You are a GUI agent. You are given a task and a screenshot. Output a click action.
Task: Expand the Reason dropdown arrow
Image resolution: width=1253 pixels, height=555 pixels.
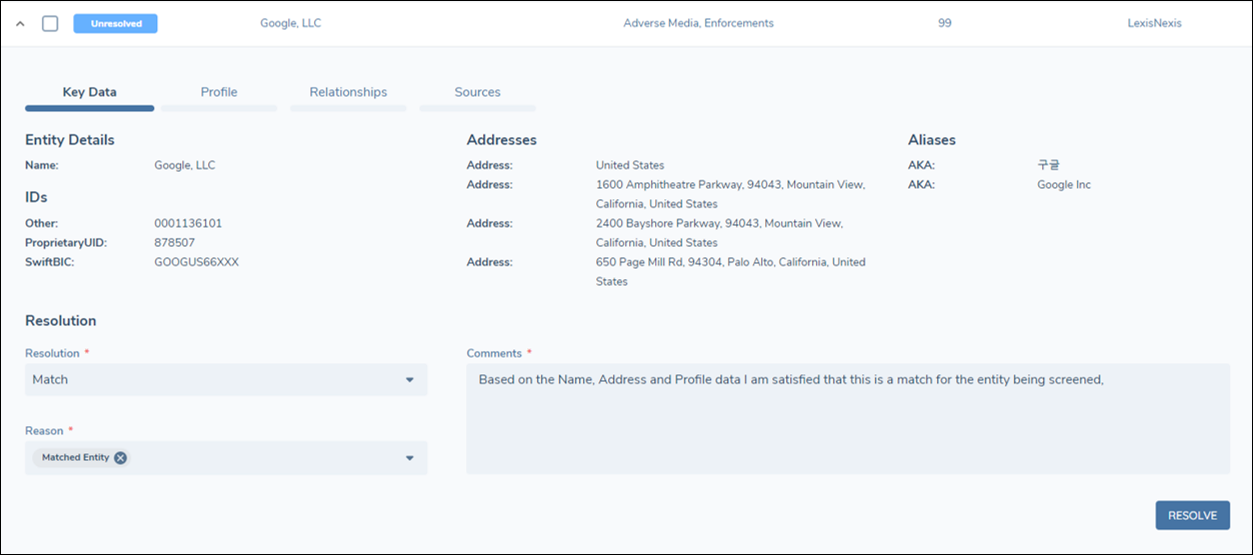tap(409, 458)
